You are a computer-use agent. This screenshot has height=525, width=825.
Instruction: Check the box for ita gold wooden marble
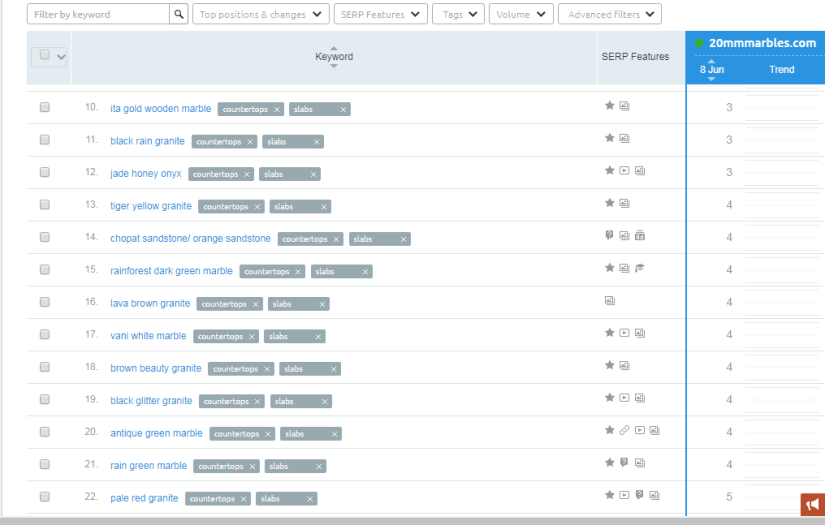coord(45,107)
